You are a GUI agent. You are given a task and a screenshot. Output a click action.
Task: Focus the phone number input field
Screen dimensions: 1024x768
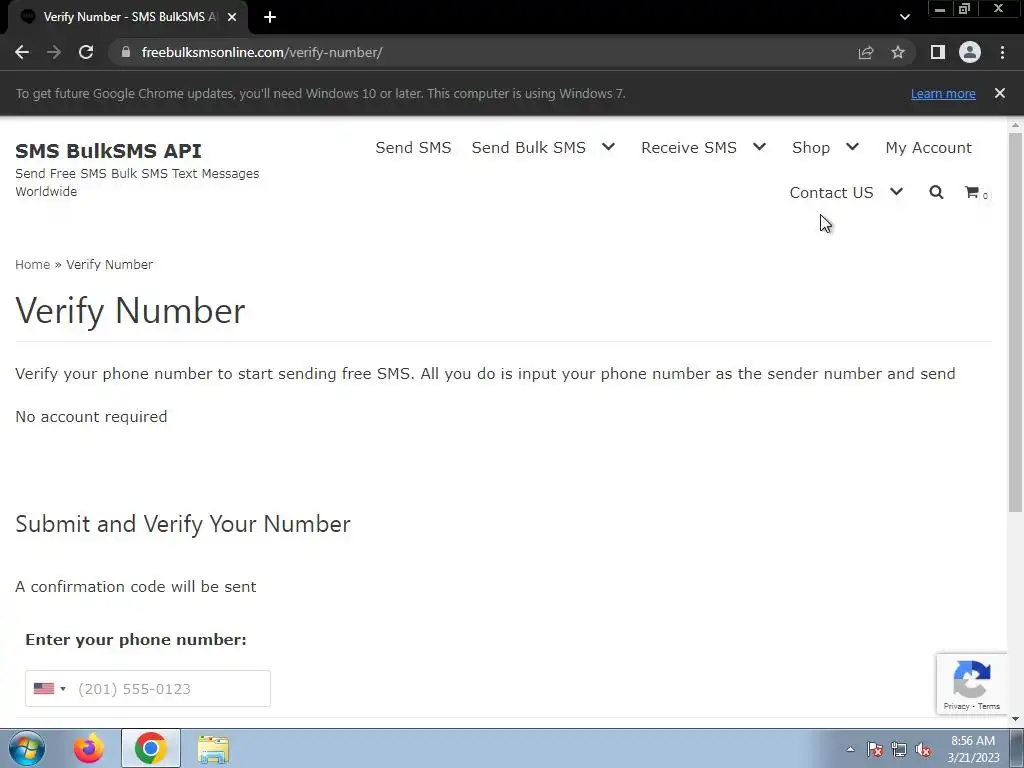pyautogui.click(x=148, y=688)
